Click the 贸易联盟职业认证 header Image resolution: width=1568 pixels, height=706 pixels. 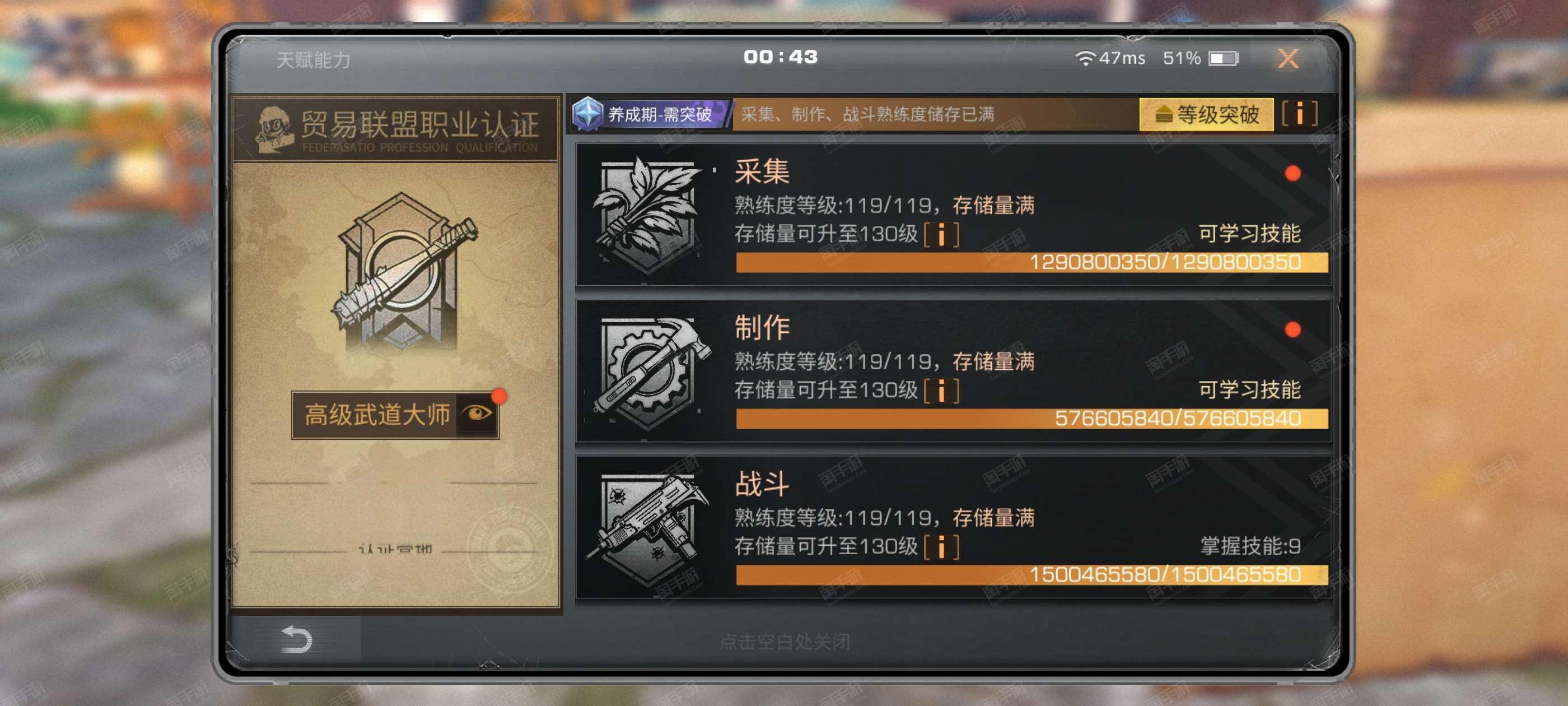tap(396, 129)
